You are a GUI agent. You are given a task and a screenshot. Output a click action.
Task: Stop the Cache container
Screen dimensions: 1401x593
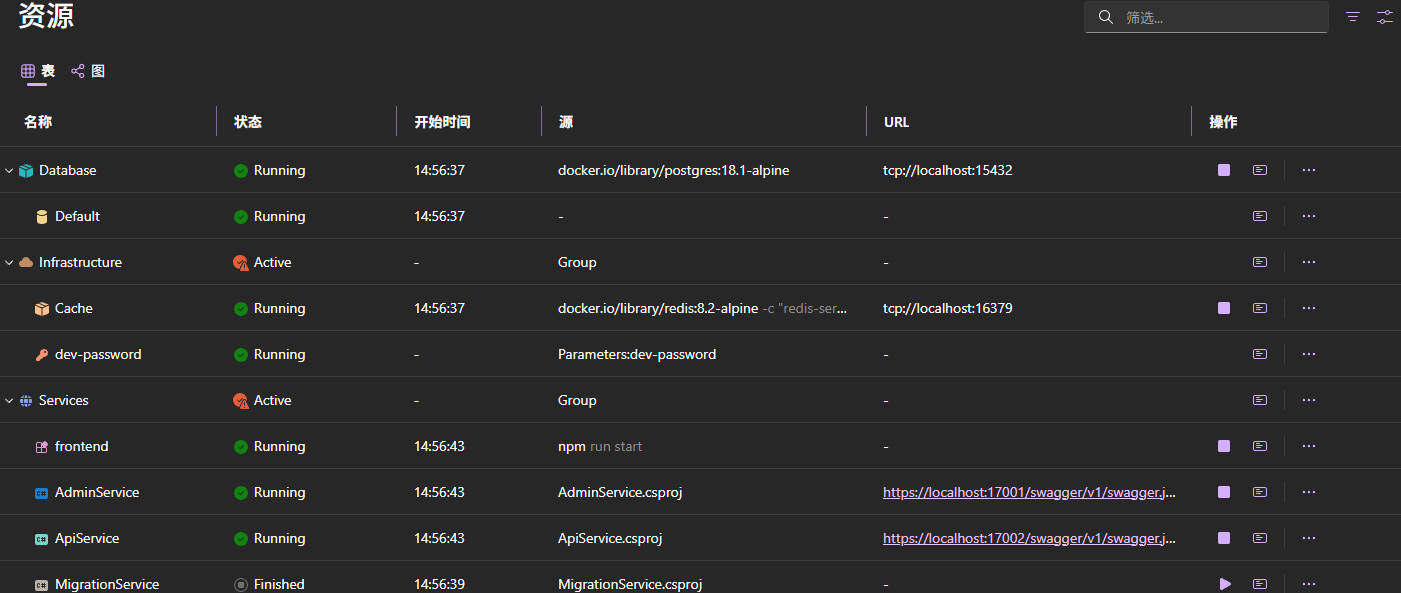[x=1224, y=308]
